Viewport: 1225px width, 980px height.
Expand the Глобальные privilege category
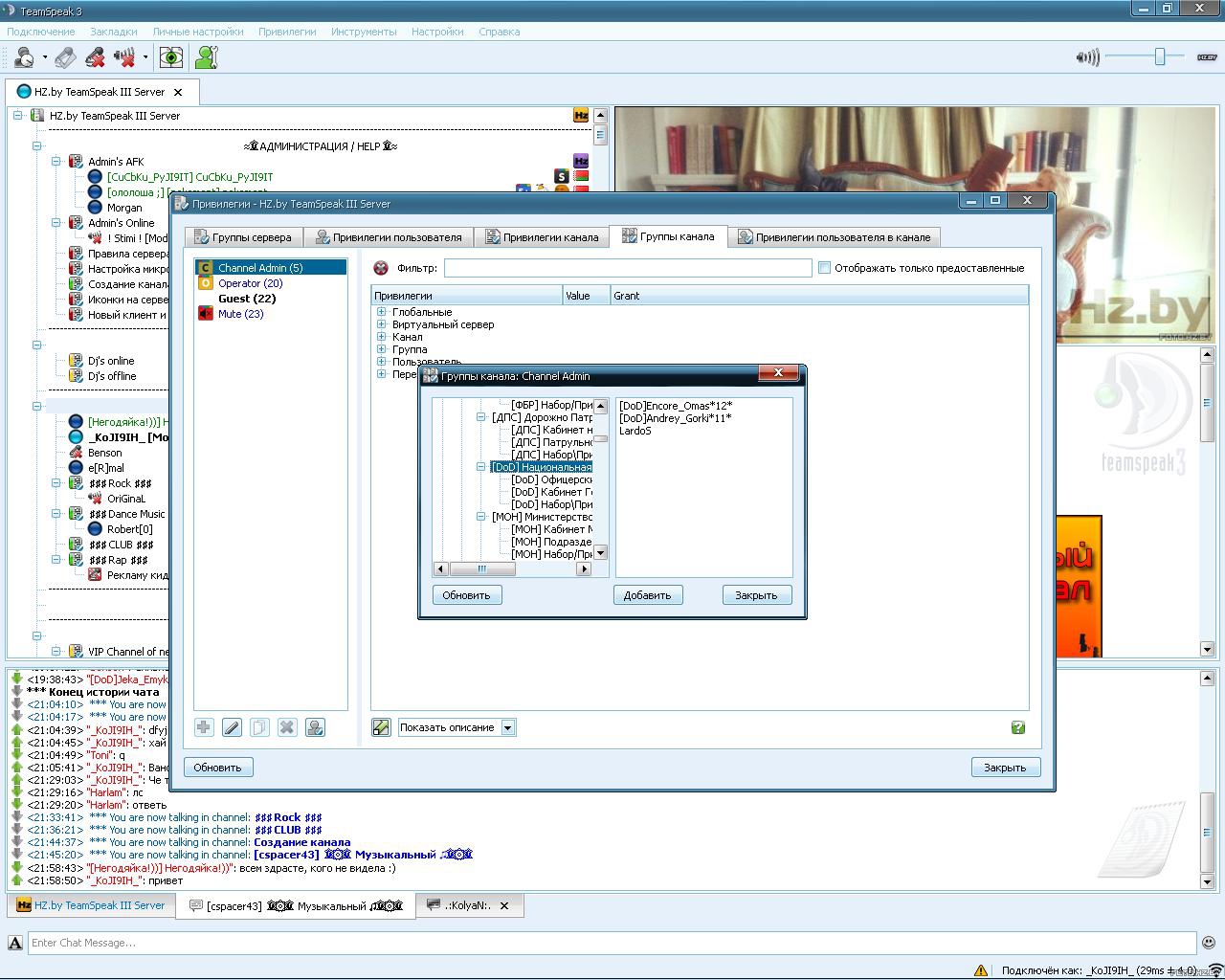[x=381, y=312]
